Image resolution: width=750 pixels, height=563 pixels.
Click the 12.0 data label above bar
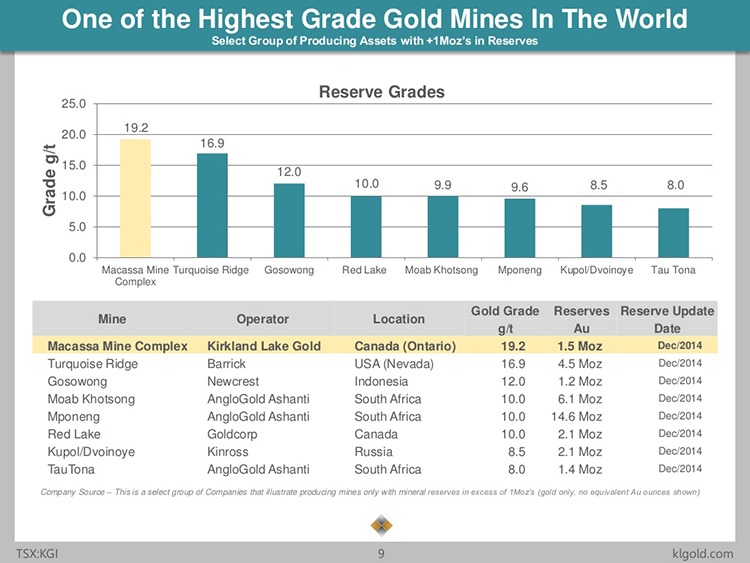(289, 172)
